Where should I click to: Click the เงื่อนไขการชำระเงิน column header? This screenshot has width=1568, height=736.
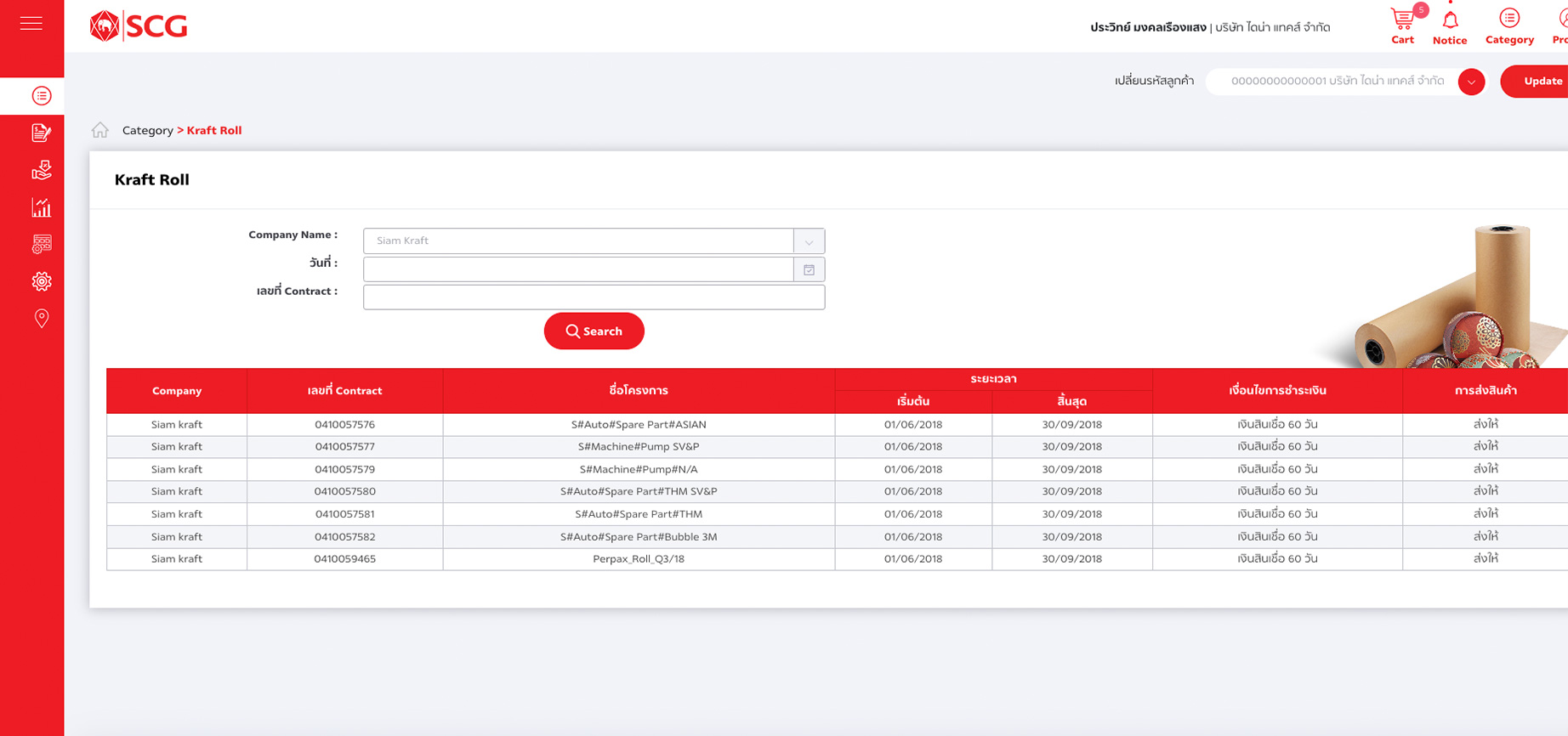[x=1278, y=391]
